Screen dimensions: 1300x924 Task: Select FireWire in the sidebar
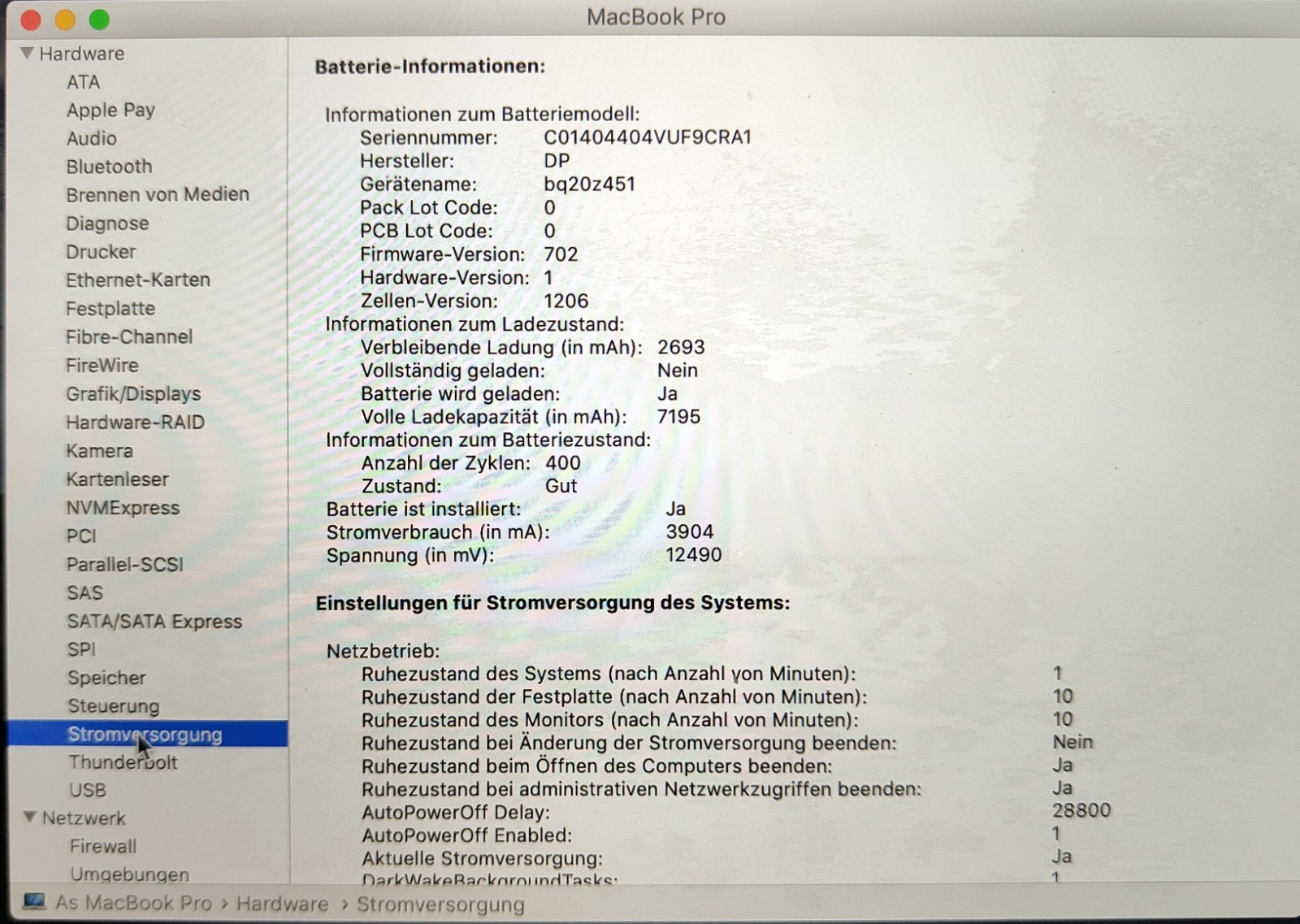point(102,366)
